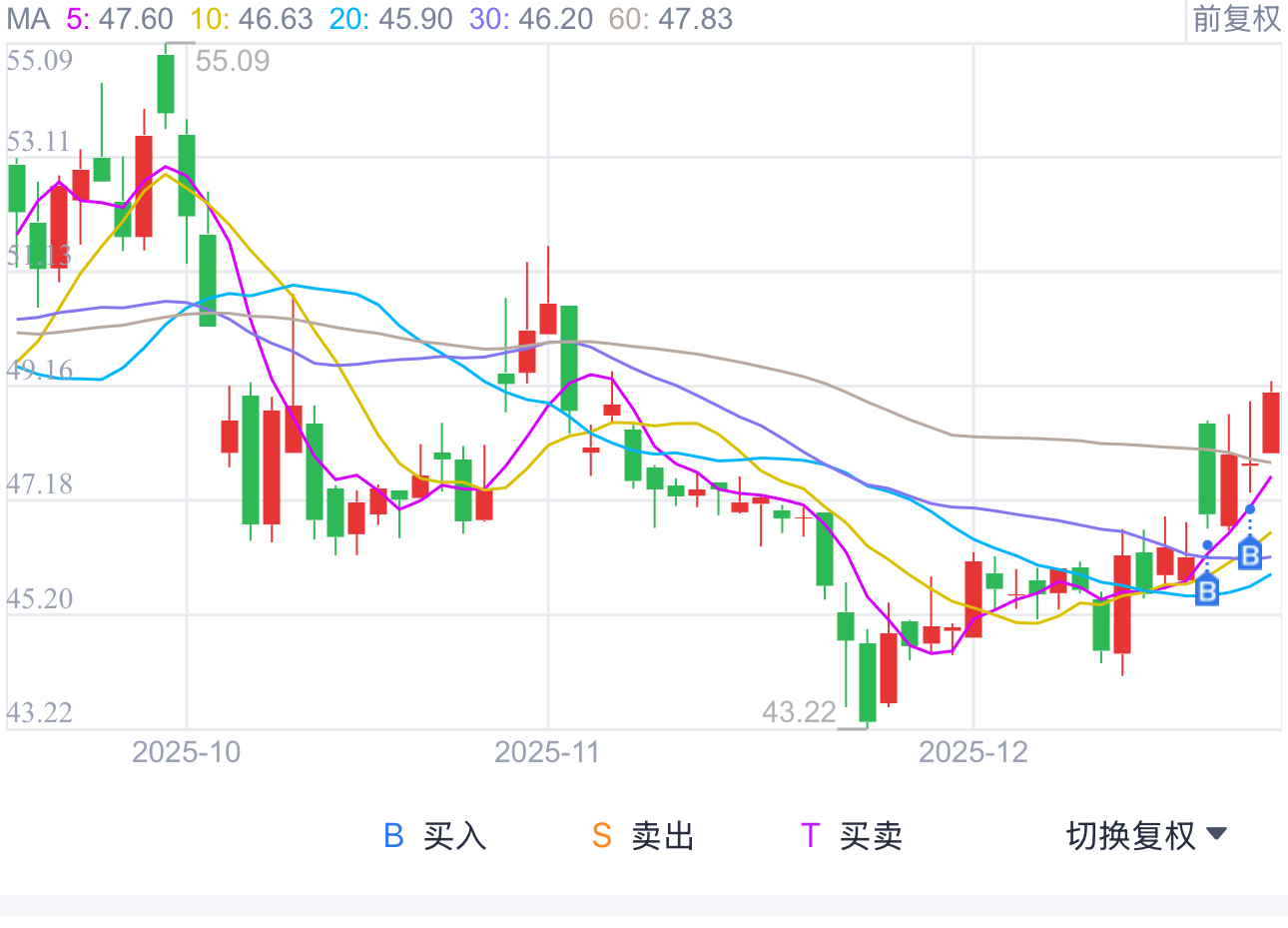Click the purple T icon beside 买卖

[810, 836]
